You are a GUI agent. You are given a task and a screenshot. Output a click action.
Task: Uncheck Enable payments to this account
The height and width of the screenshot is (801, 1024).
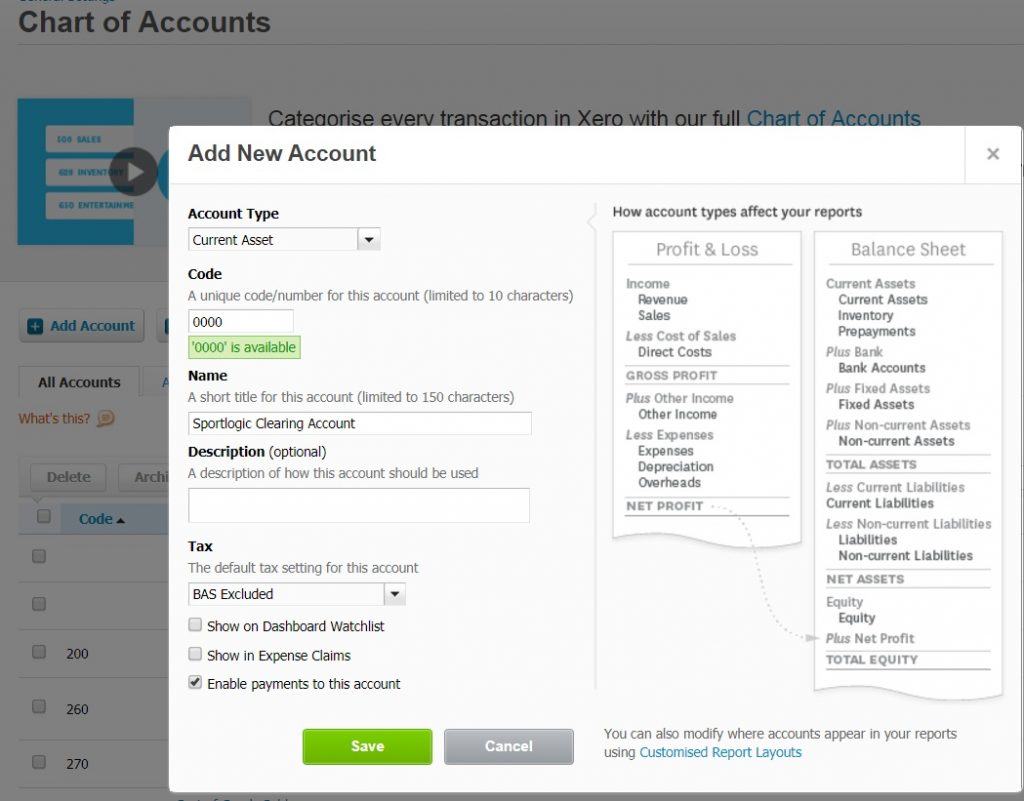coord(195,682)
